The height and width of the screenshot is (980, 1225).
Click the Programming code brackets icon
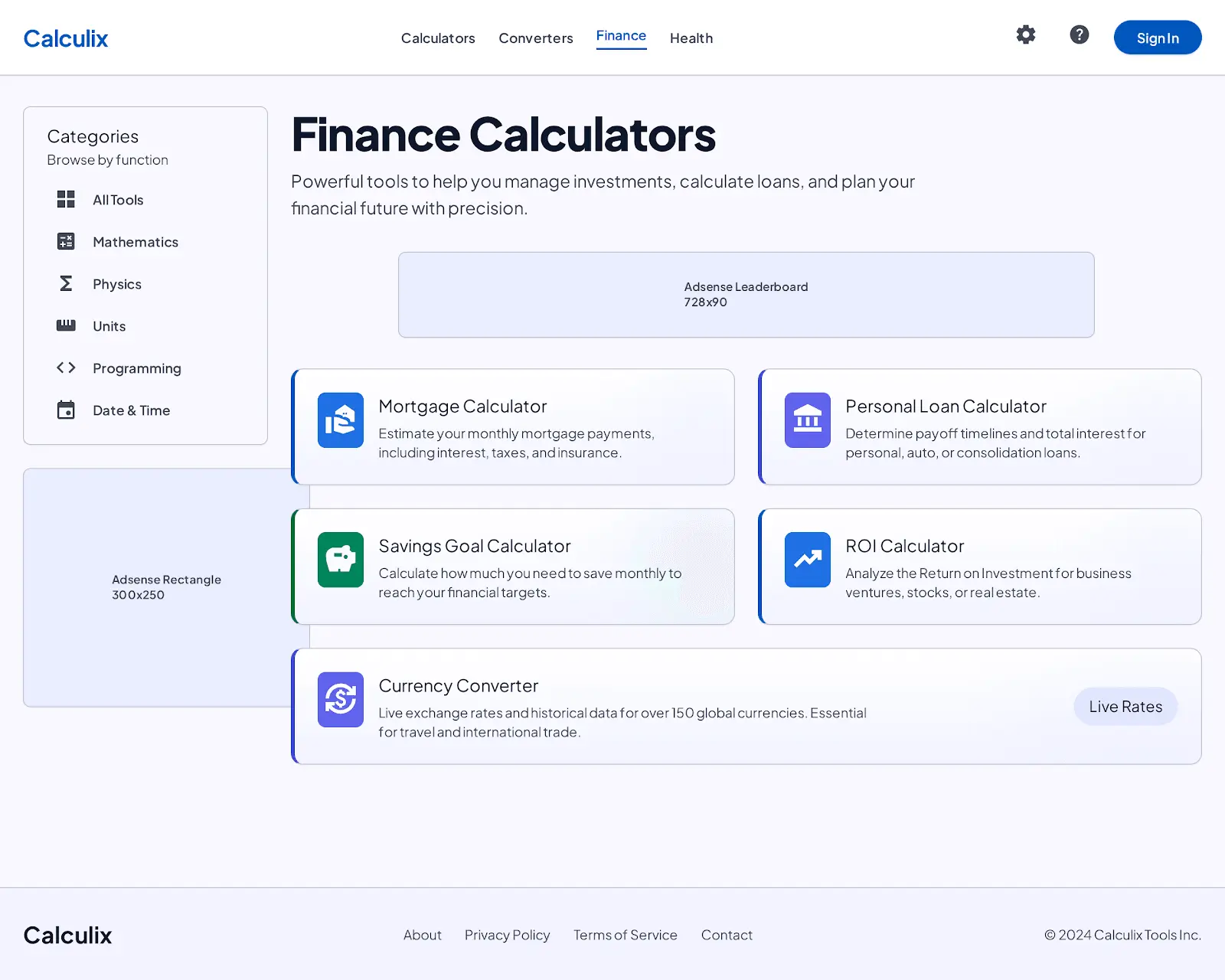66,368
